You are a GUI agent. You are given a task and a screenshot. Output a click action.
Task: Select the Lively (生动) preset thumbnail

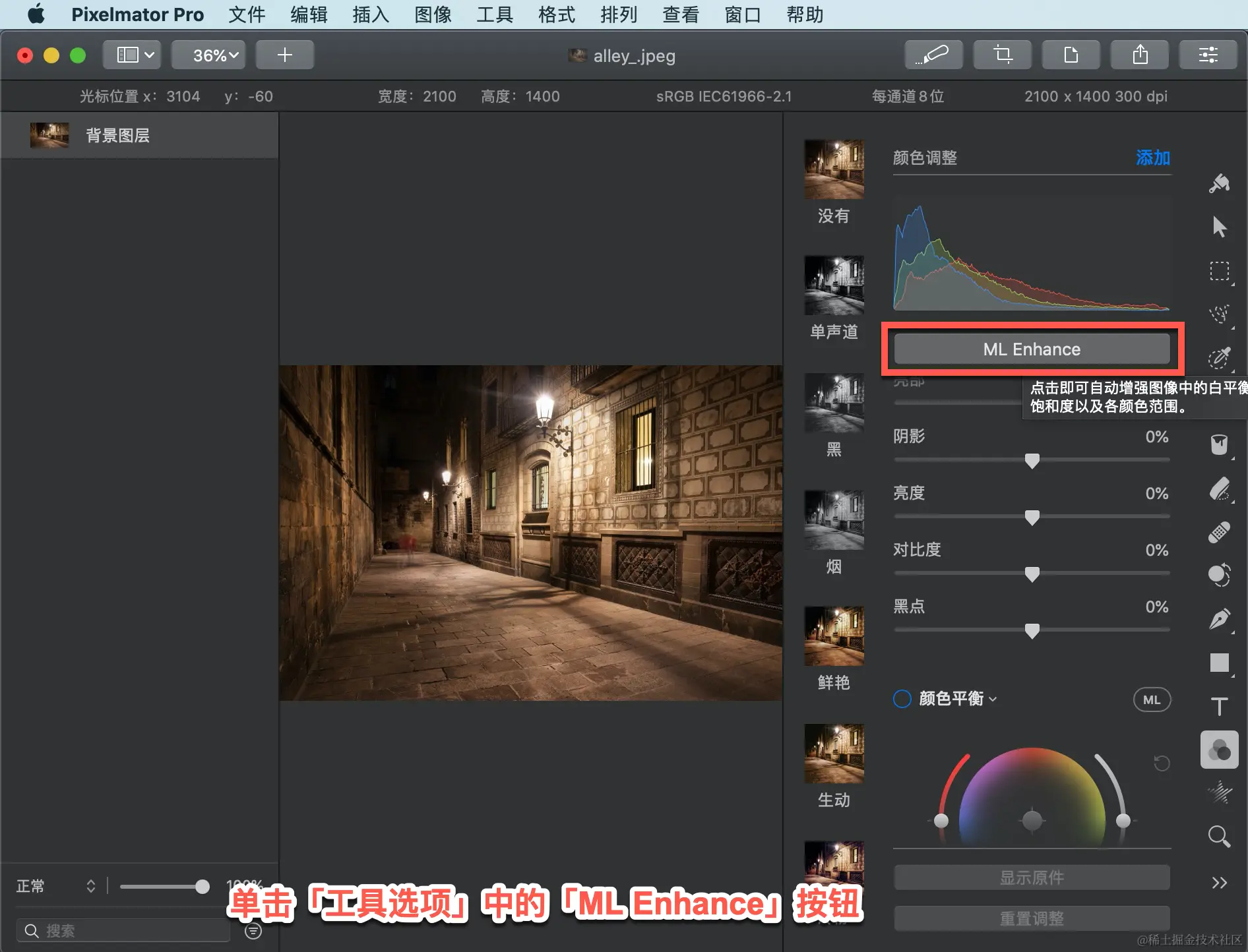pyautogui.click(x=834, y=754)
